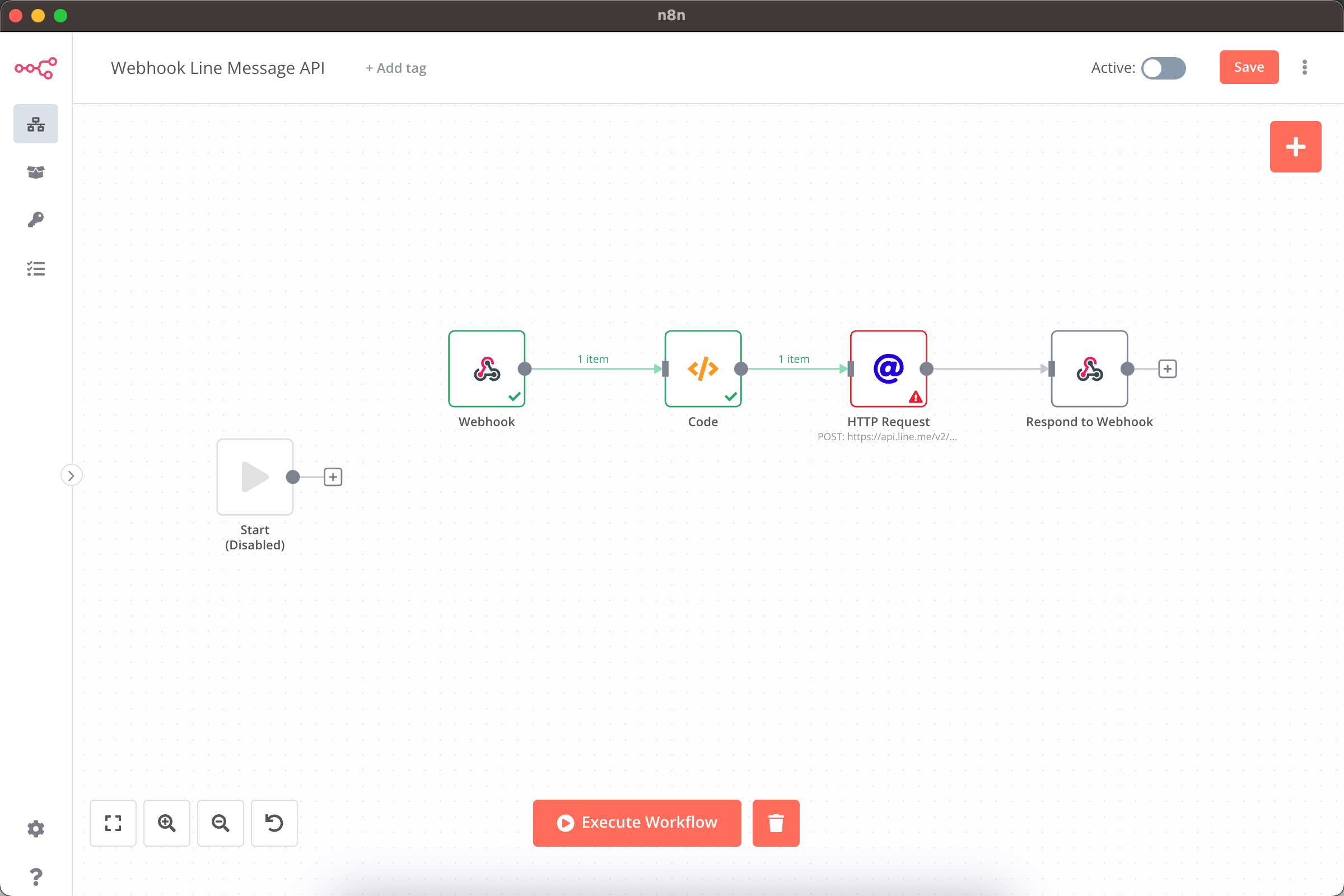Save the workflow

(1249, 67)
